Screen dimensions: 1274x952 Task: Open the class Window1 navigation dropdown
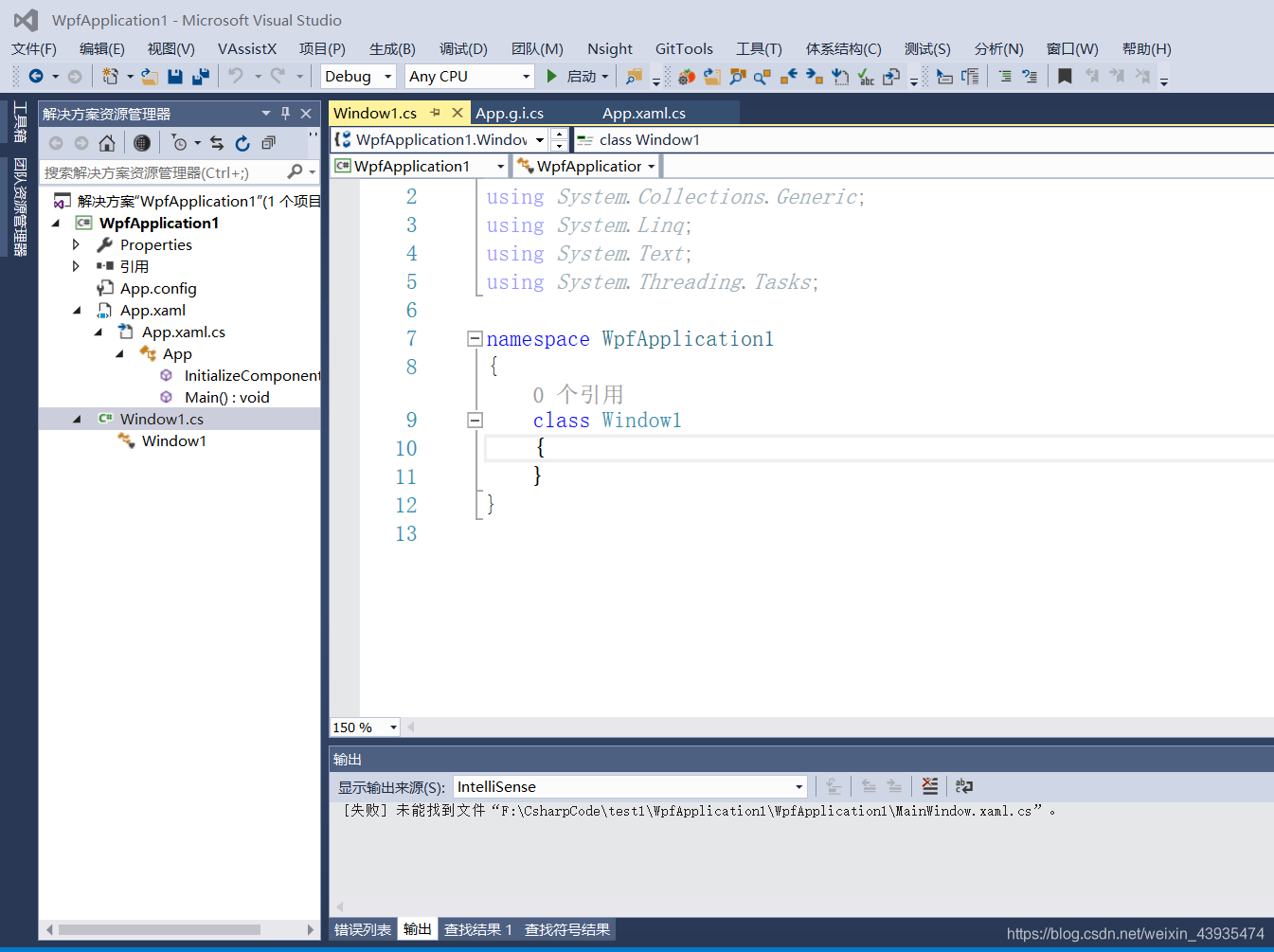923,139
